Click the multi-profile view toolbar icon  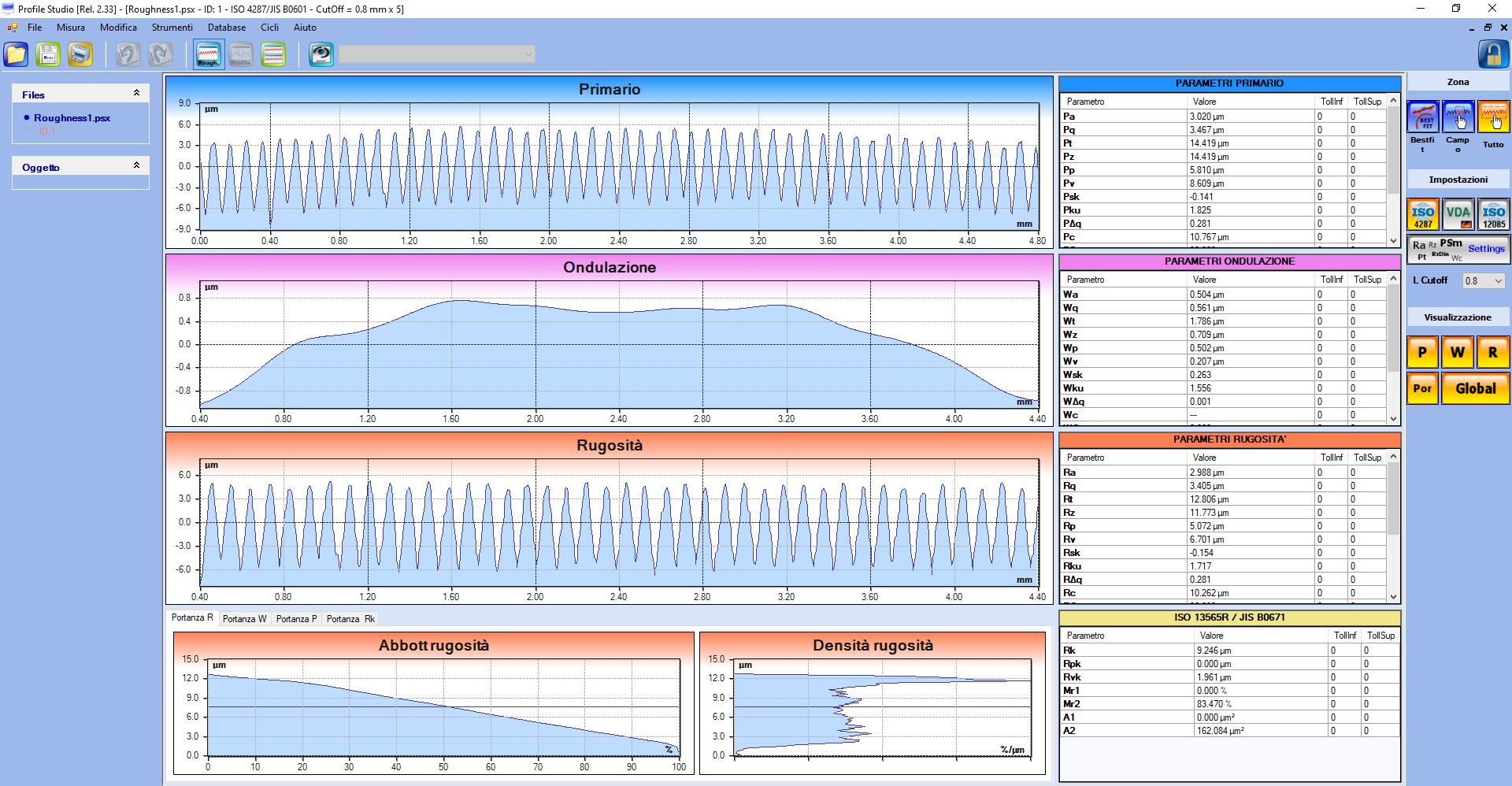coord(273,54)
